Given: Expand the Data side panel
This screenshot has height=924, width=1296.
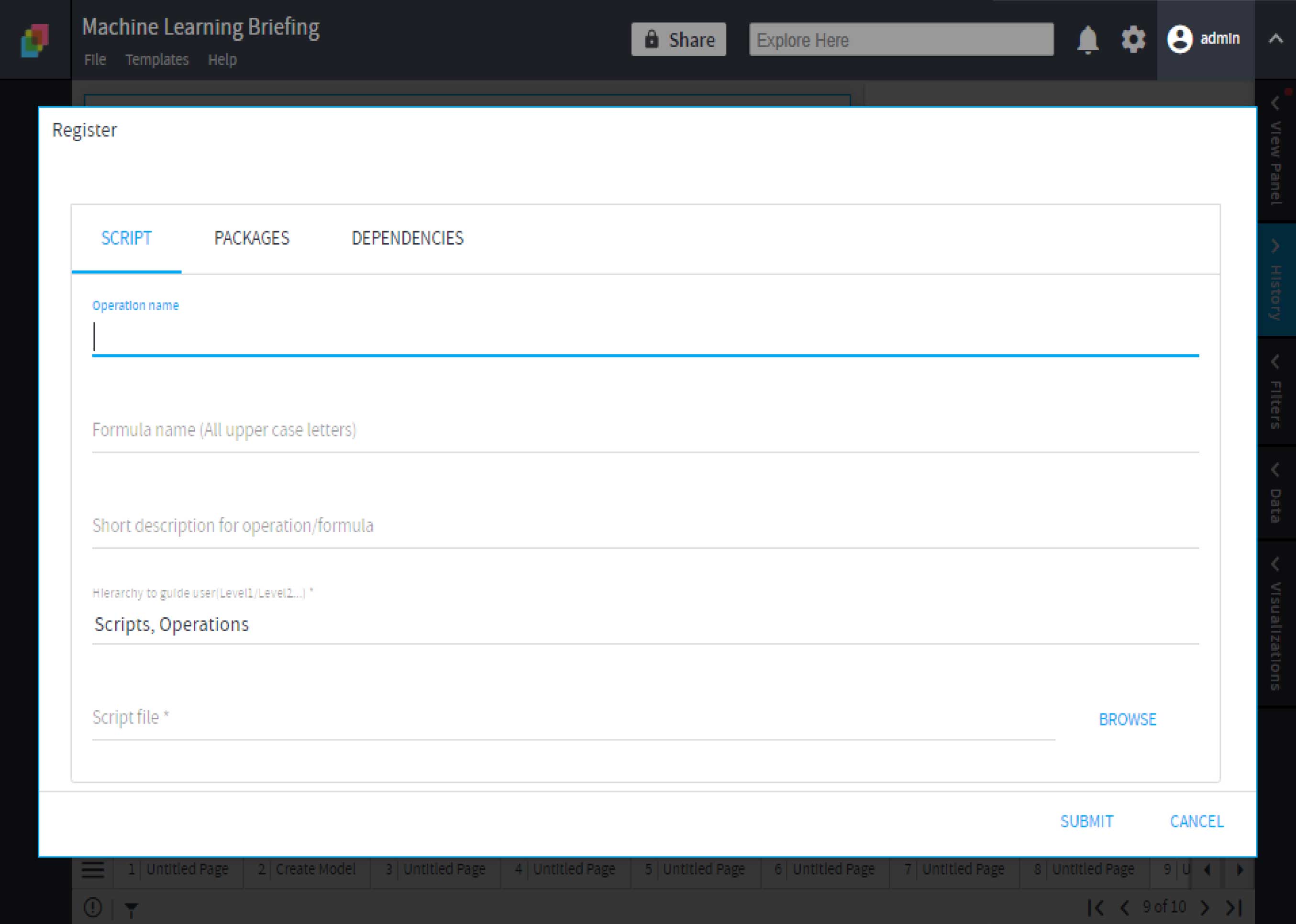Looking at the screenshot, I should coord(1275,493).
